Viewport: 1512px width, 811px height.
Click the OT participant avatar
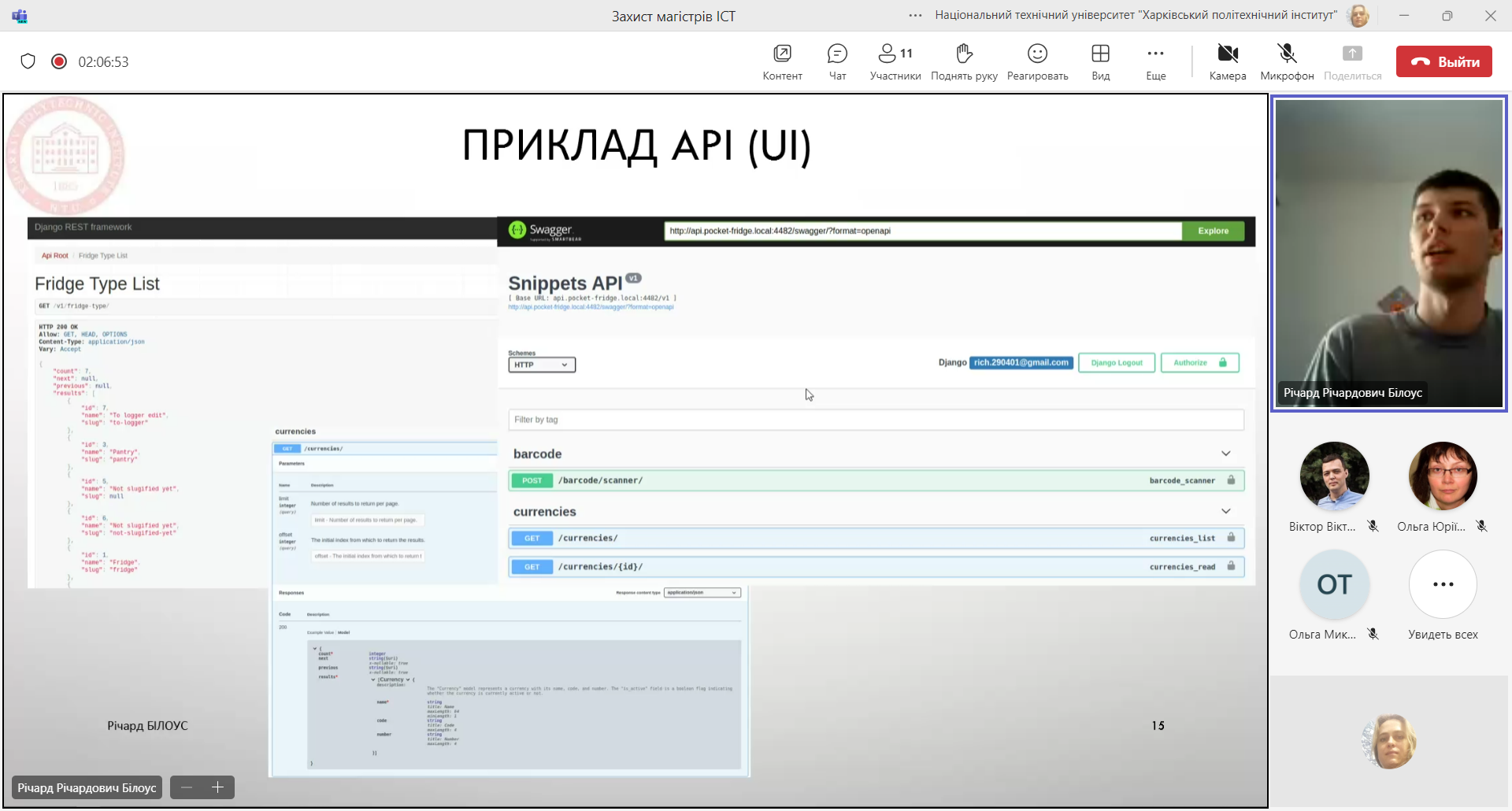point(1334,584)
